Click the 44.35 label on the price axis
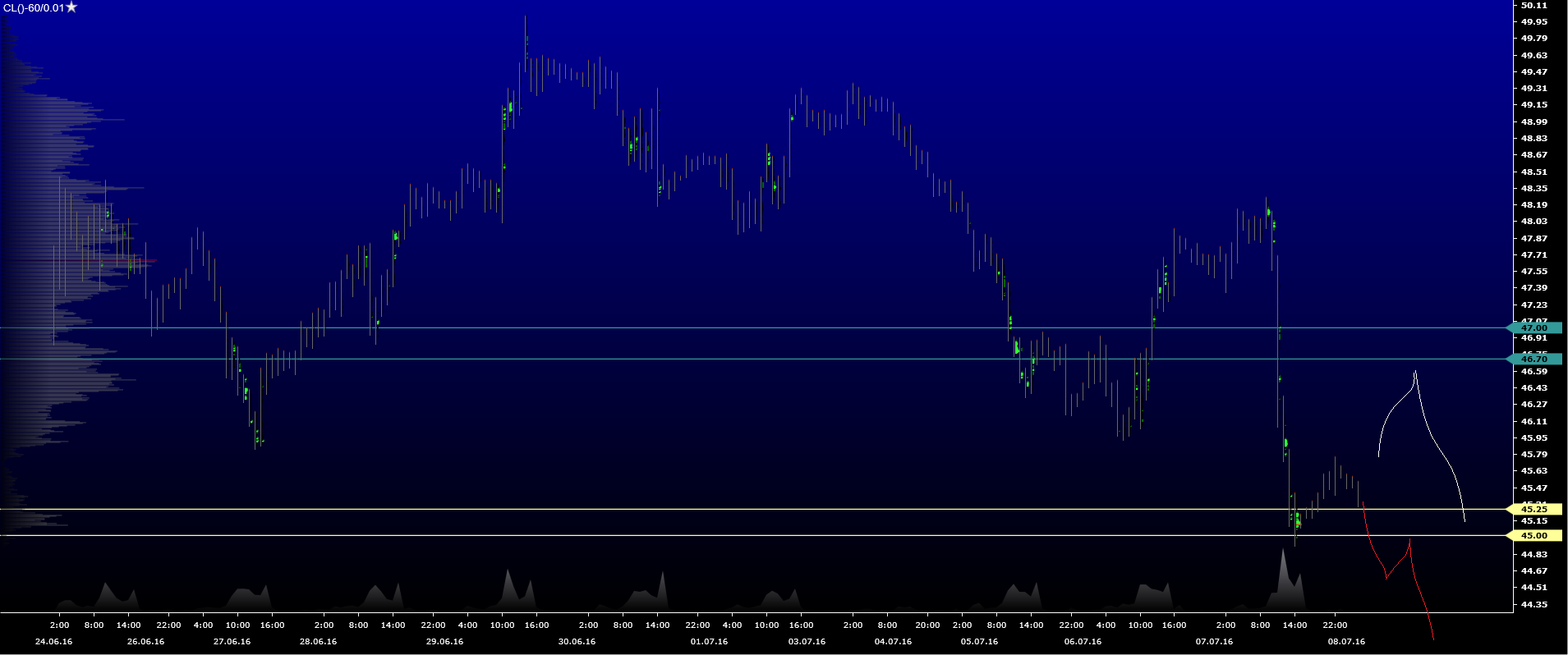The height and width of the screenshot is (655, 1568). (1534, 604)
